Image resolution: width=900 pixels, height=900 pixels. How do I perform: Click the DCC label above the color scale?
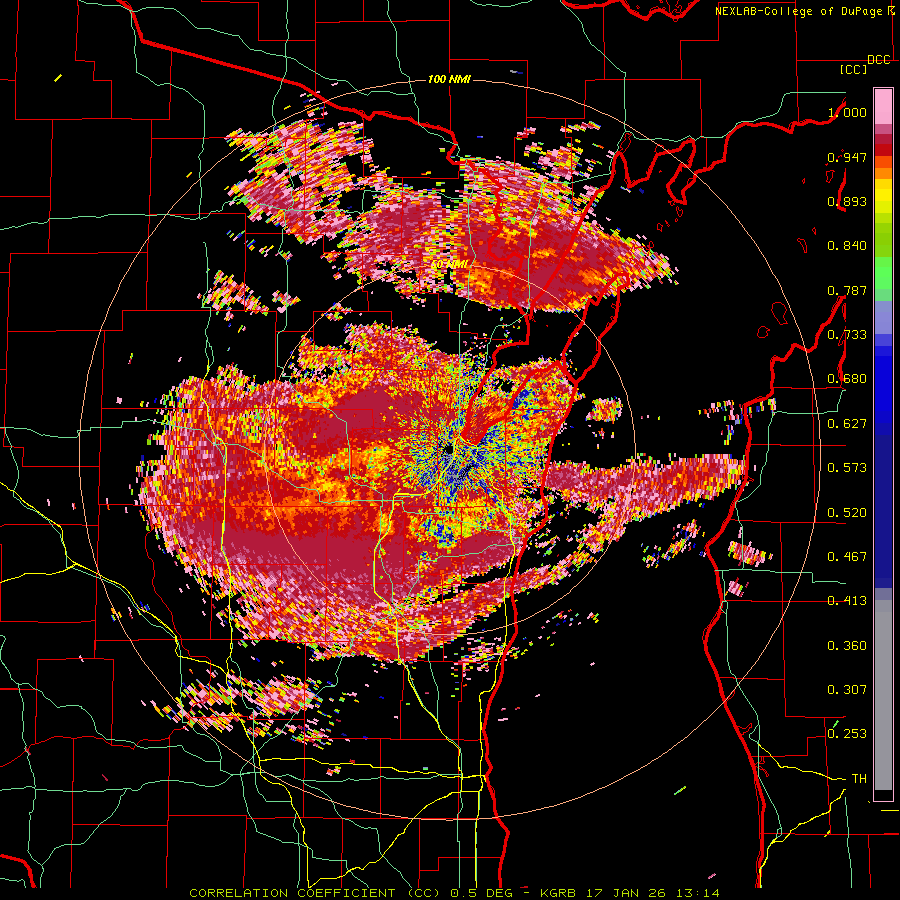pyautogui.click(x=879, y=60)
